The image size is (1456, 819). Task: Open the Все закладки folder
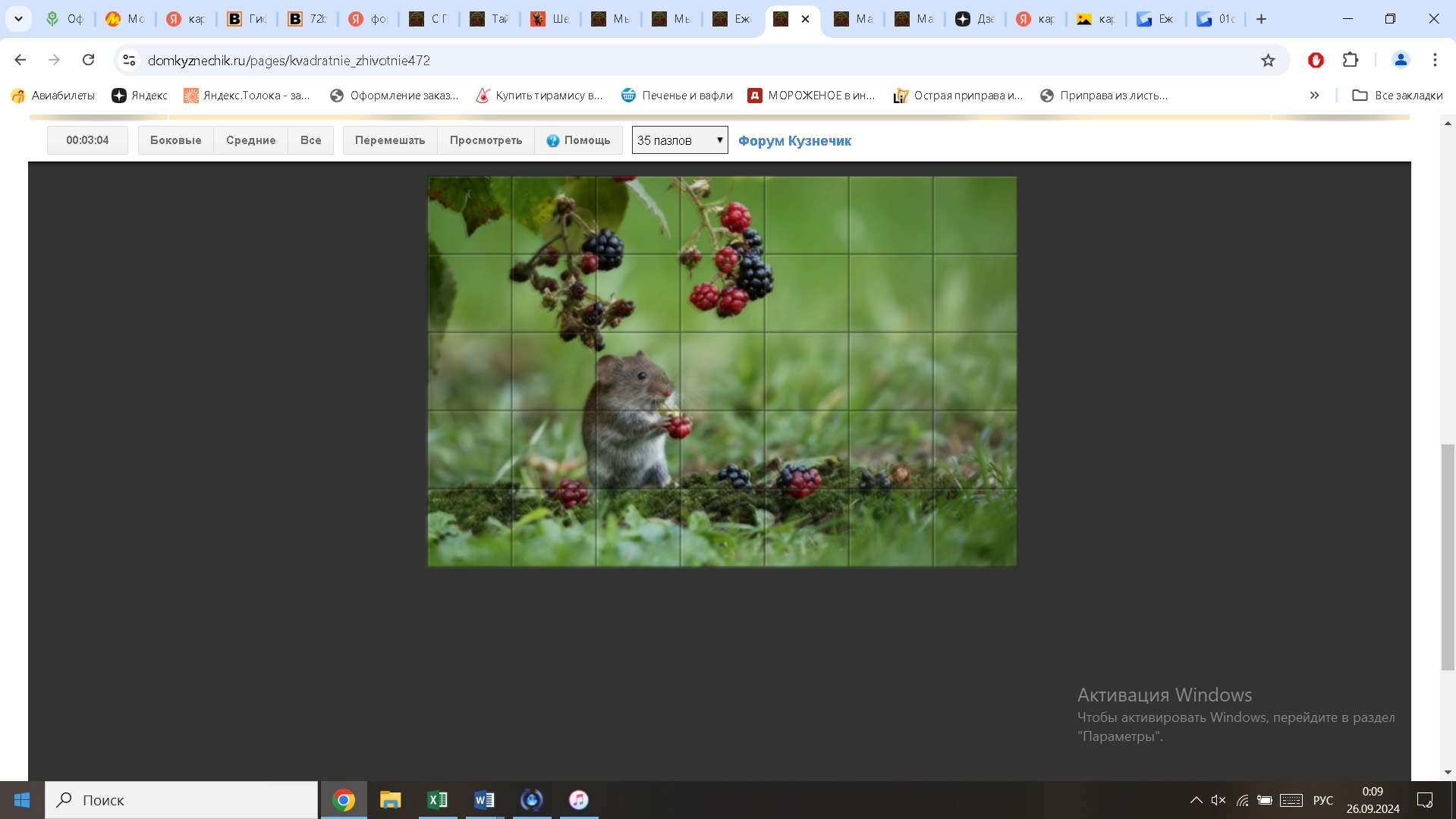1398,95
